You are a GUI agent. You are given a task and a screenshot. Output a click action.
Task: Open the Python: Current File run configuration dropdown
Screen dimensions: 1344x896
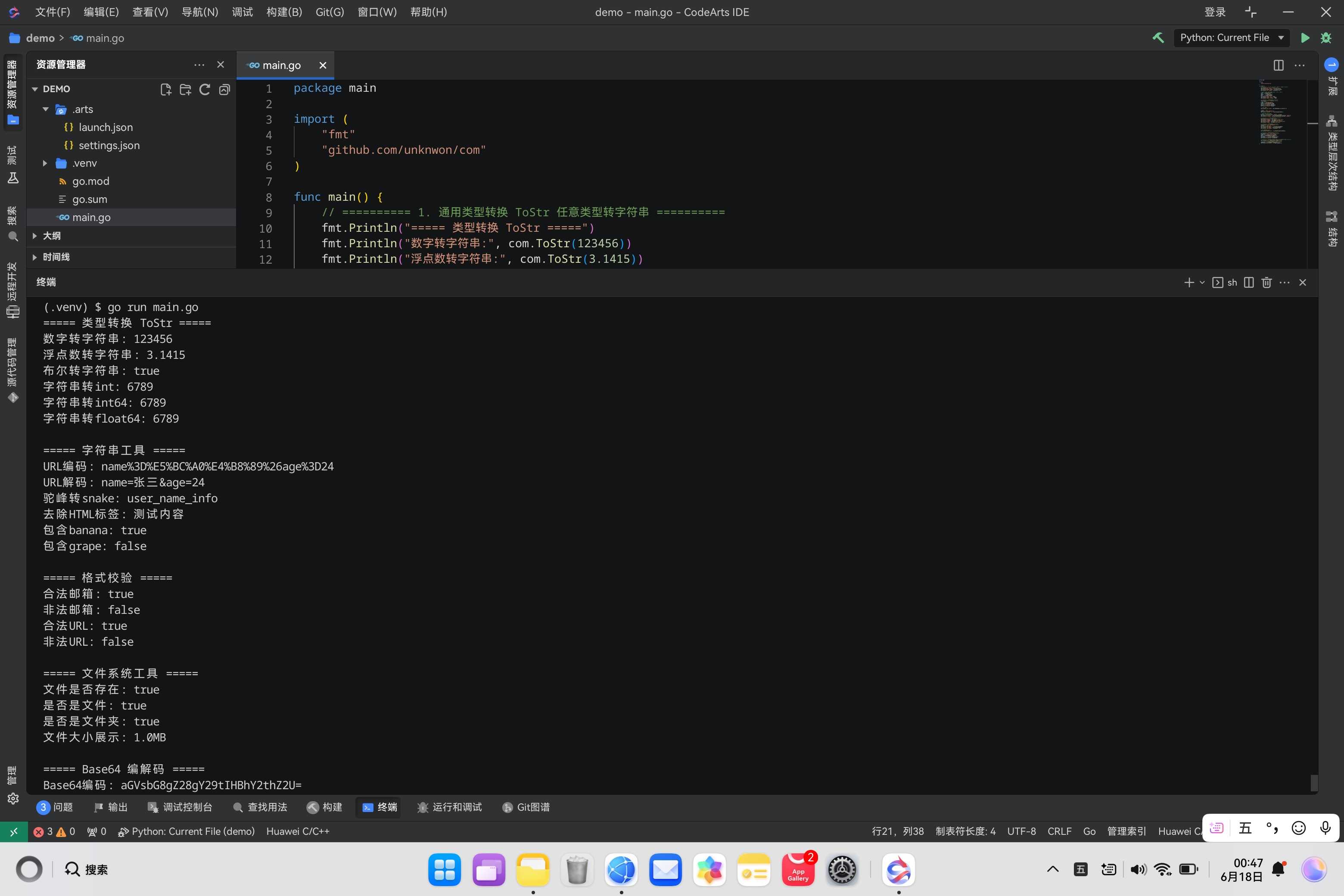pyautogui.click(x=1232, y=38)
